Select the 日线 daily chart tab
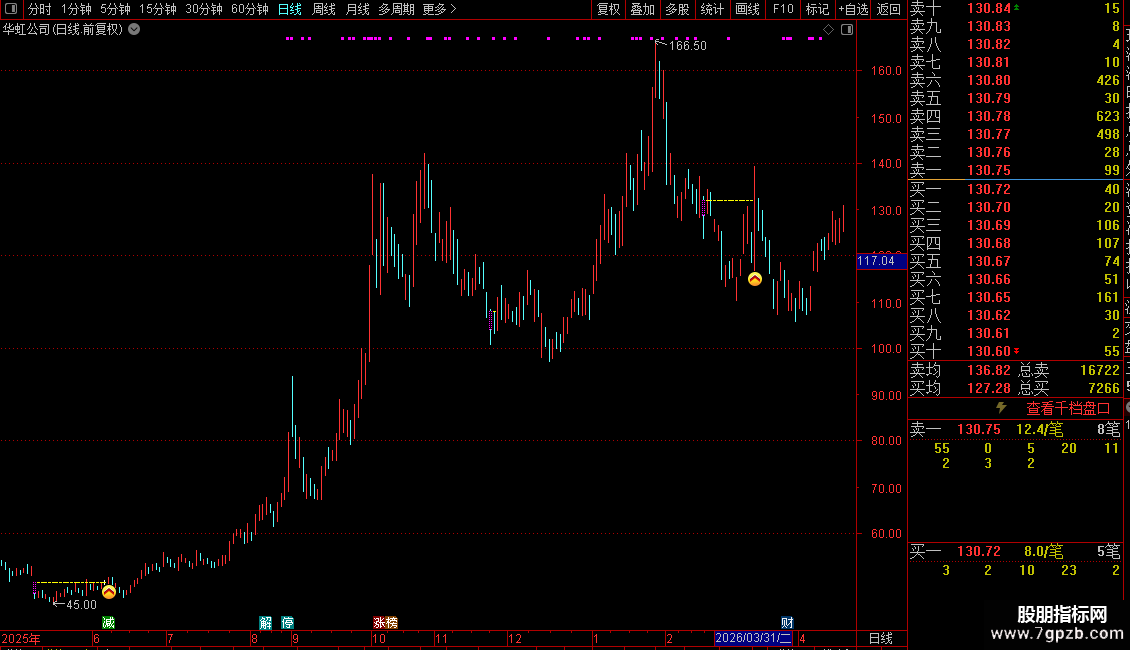 [x=290, y=9]
